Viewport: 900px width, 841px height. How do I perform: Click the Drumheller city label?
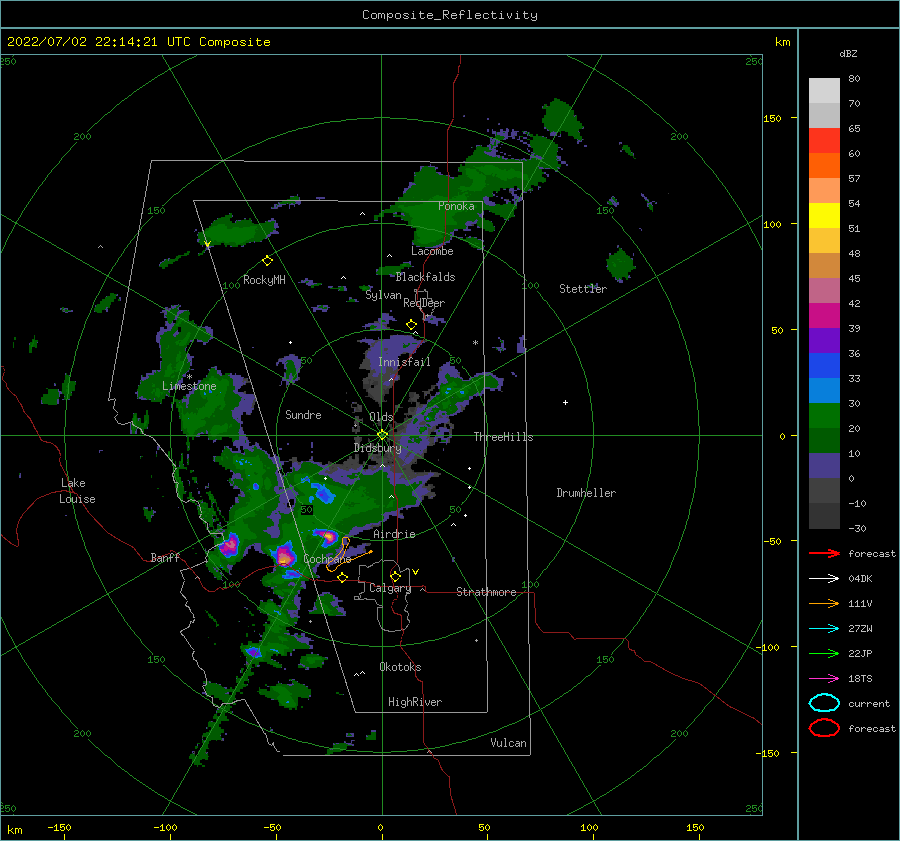(x=586, y=493)
